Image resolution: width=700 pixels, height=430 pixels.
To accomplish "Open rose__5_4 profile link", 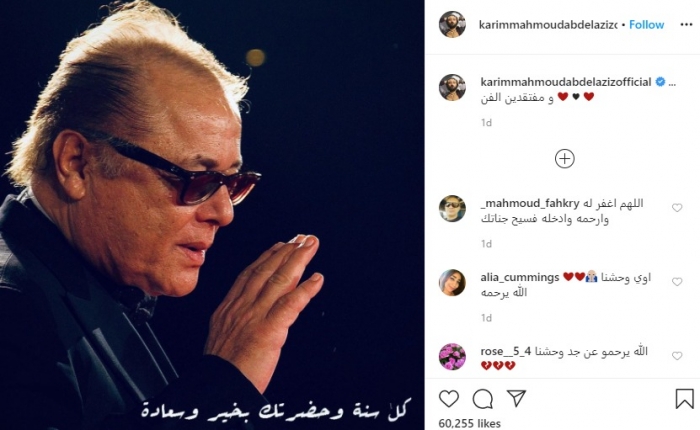I will tap(506, 351).
